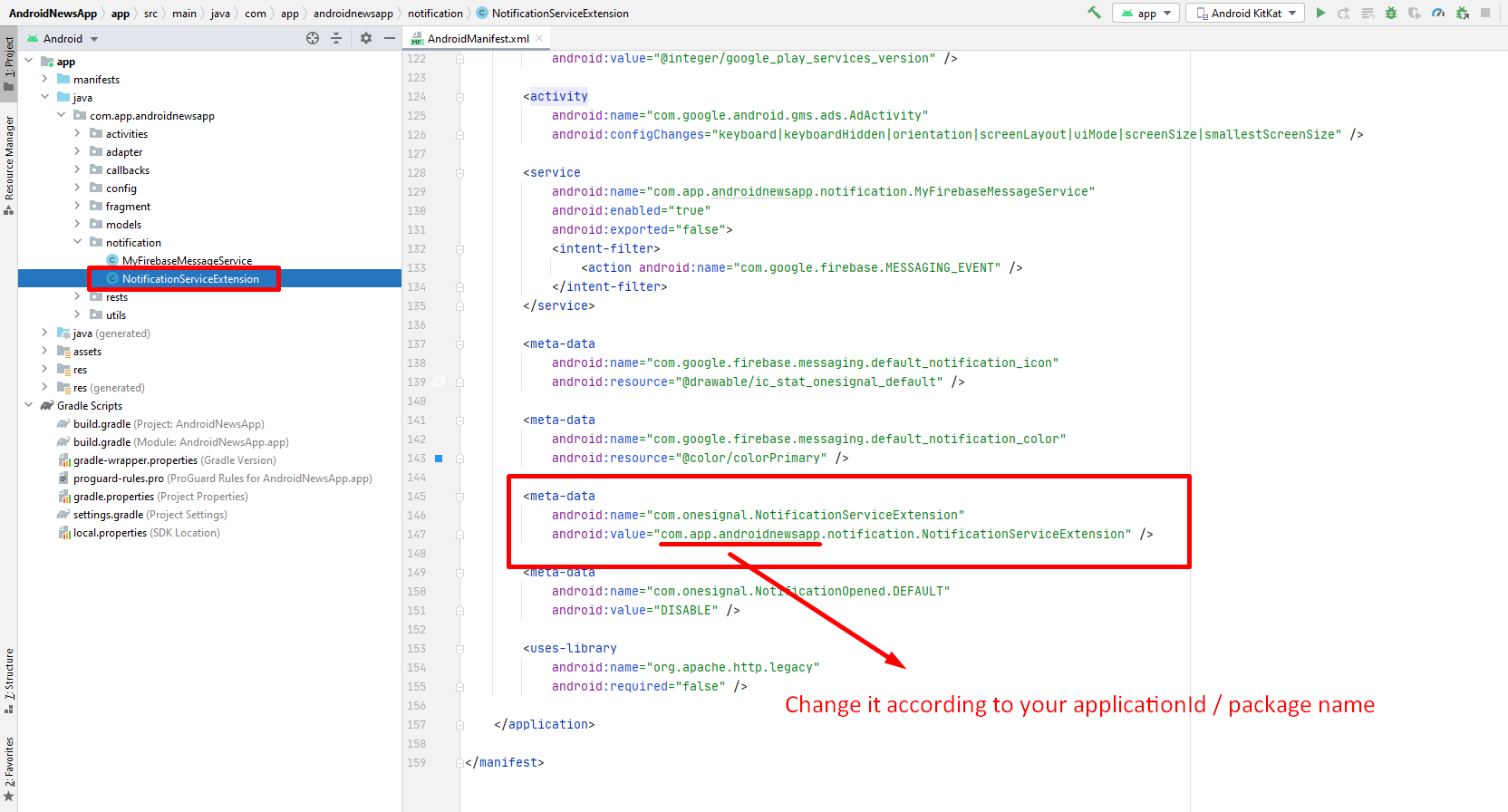Expand the manifests folder

pyautogui.click(x=45, y=79)
